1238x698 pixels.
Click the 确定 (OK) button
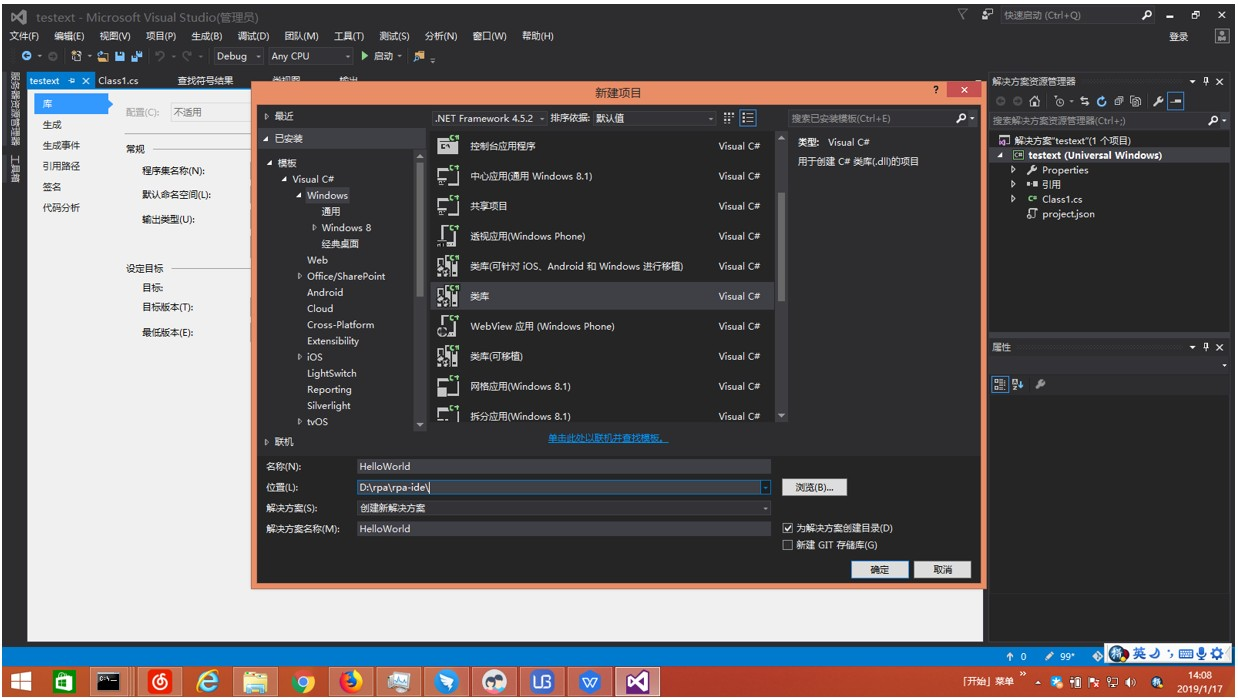(x=879, y=569)
